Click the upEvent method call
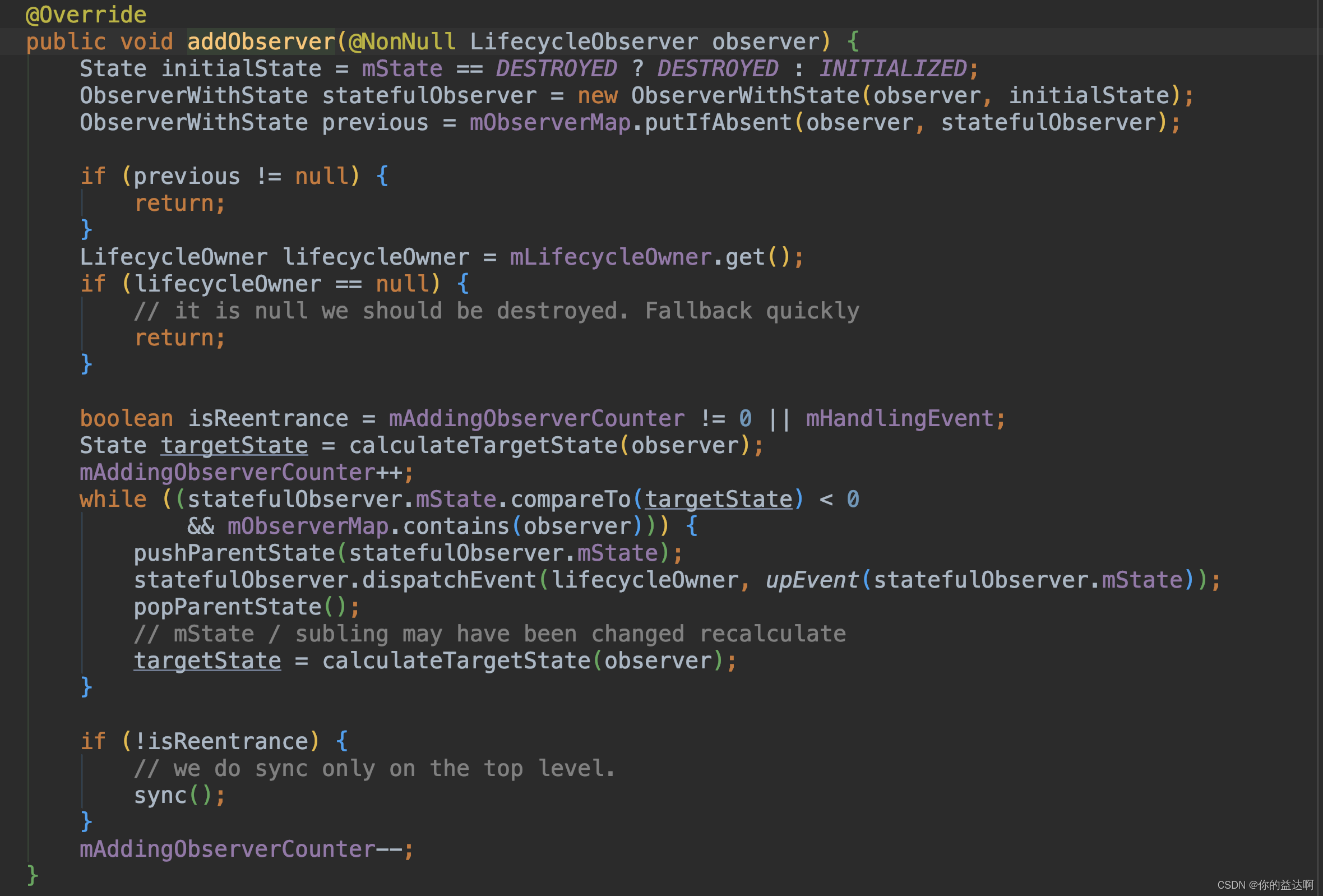 pos(811,580)
